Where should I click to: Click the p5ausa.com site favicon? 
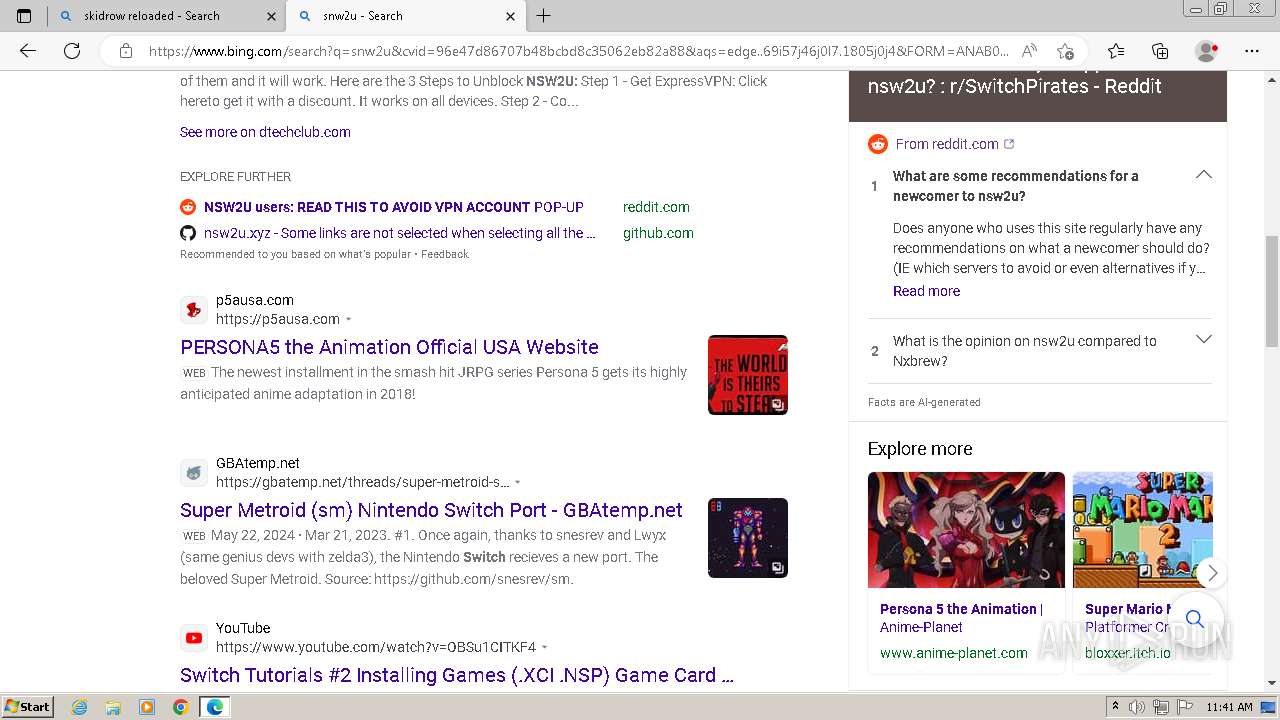coord(194,310)
